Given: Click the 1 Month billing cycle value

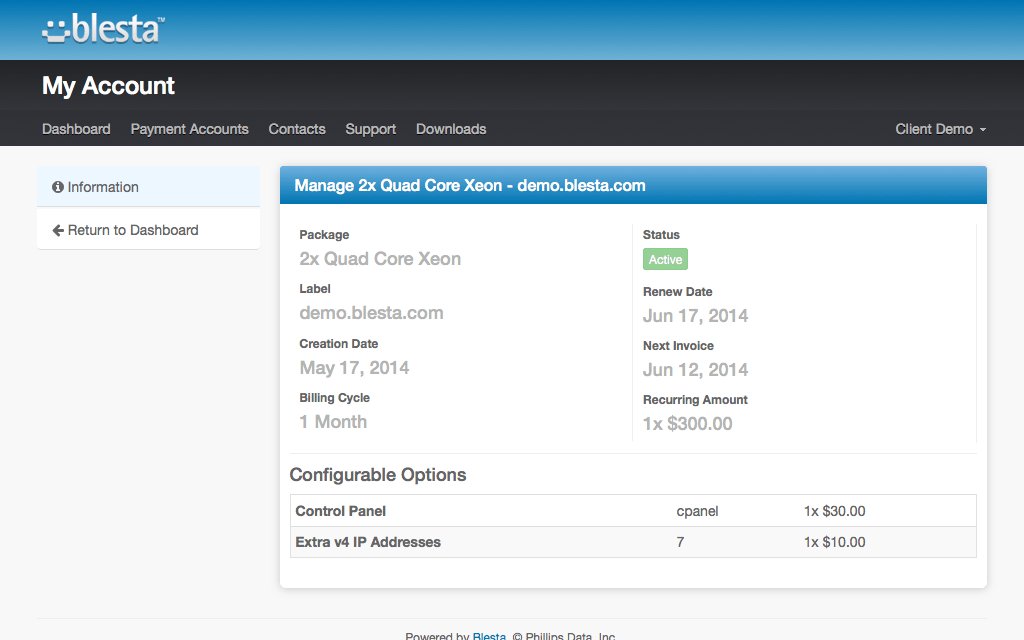Looking at the screenshot, I should click(333, 422).
